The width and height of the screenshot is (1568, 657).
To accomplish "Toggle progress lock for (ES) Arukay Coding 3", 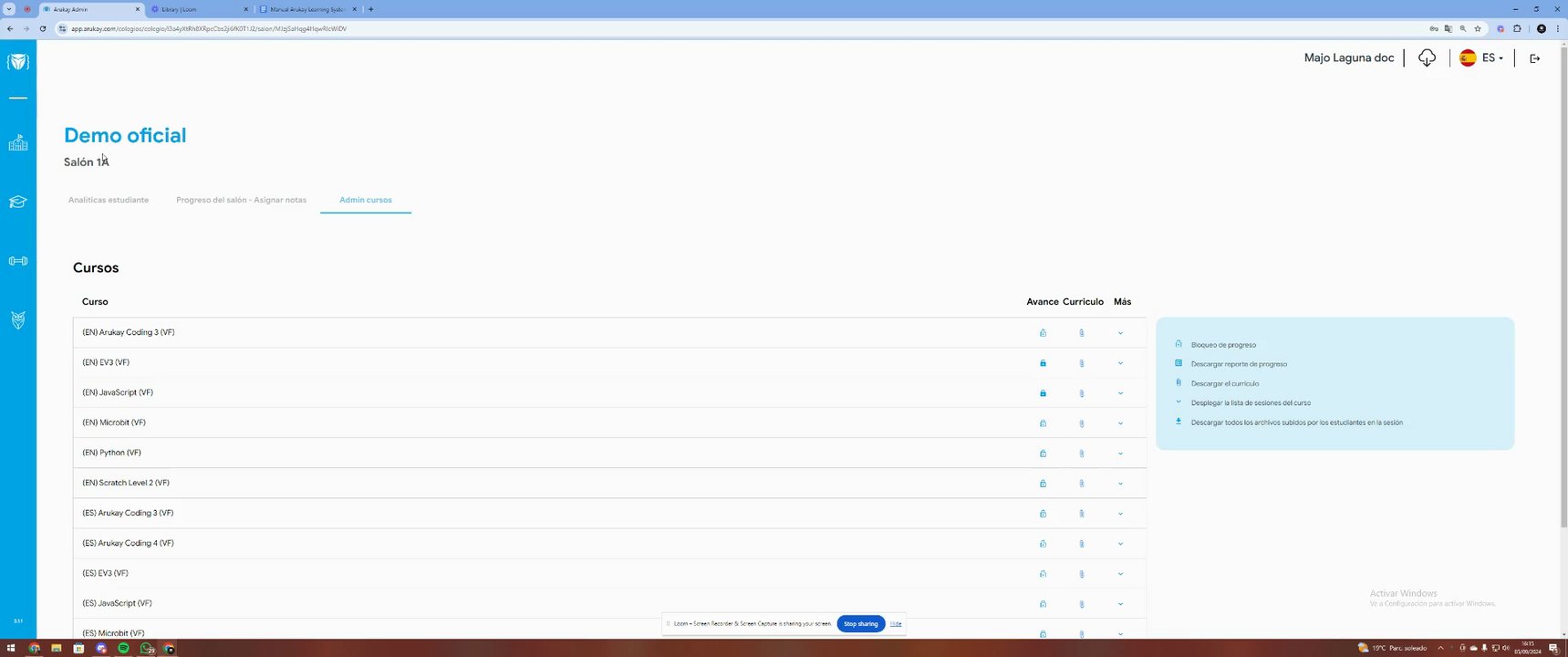I will pyautogui.click(x=1043, y=514).
